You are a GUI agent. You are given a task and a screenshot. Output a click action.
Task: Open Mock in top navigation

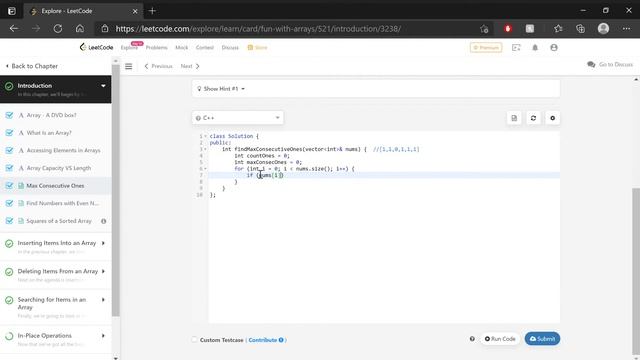[x=182, y=47]
